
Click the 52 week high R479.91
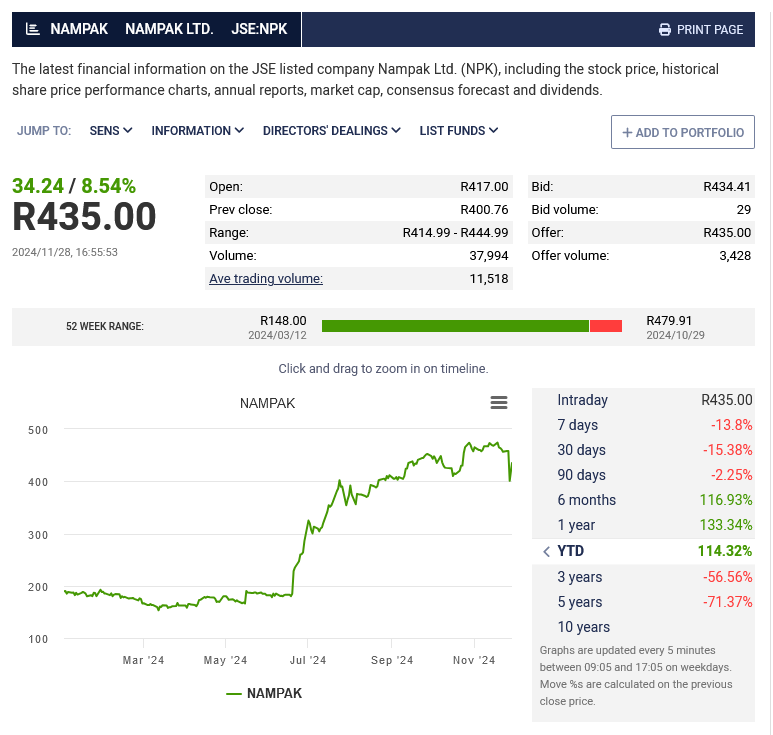click(x=669, y=321)
